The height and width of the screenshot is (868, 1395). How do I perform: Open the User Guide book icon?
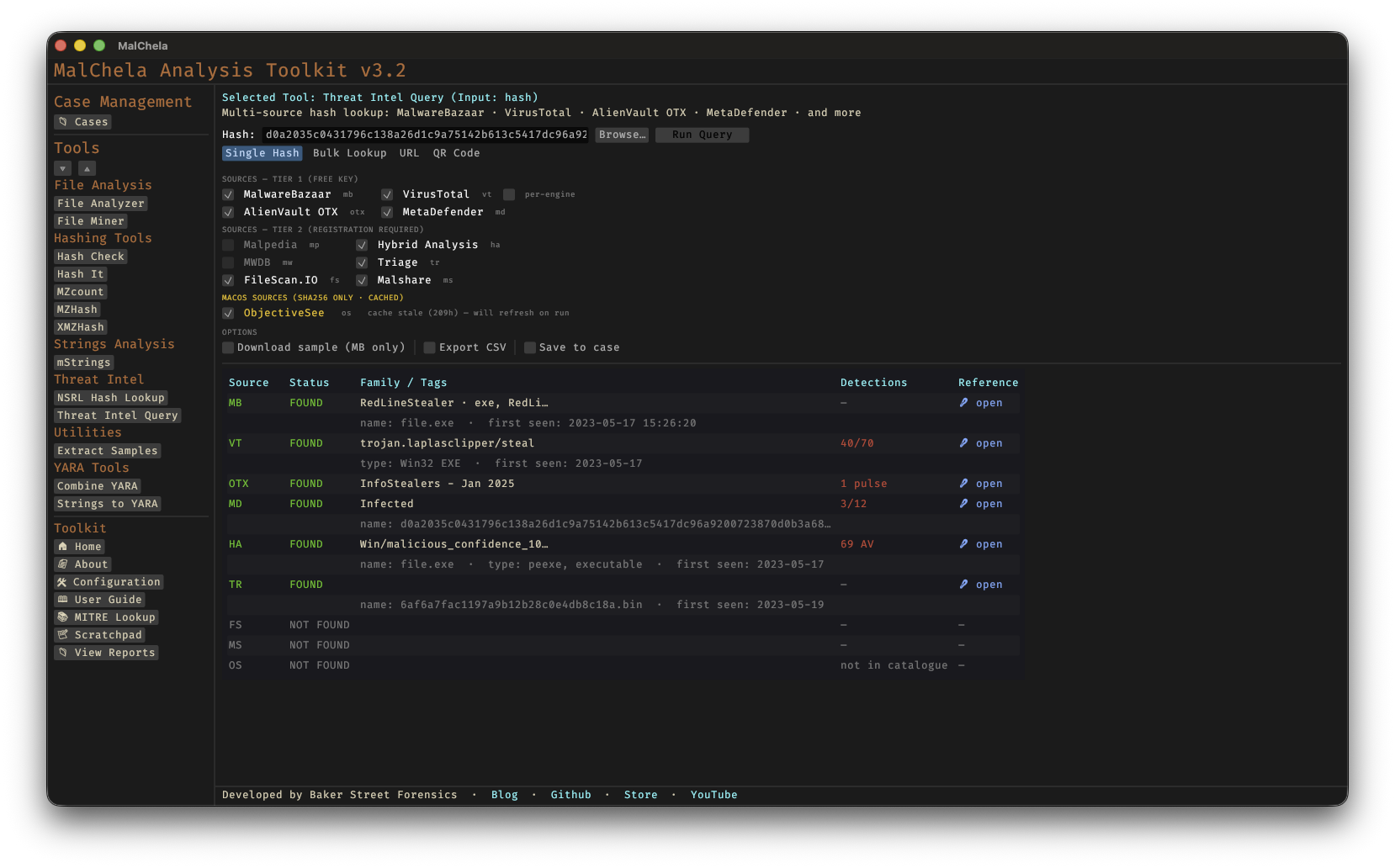click(65, 599)
